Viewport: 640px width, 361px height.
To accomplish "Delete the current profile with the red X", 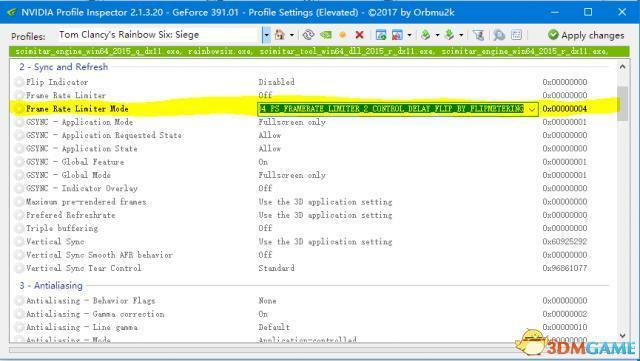I will point(359,35).
